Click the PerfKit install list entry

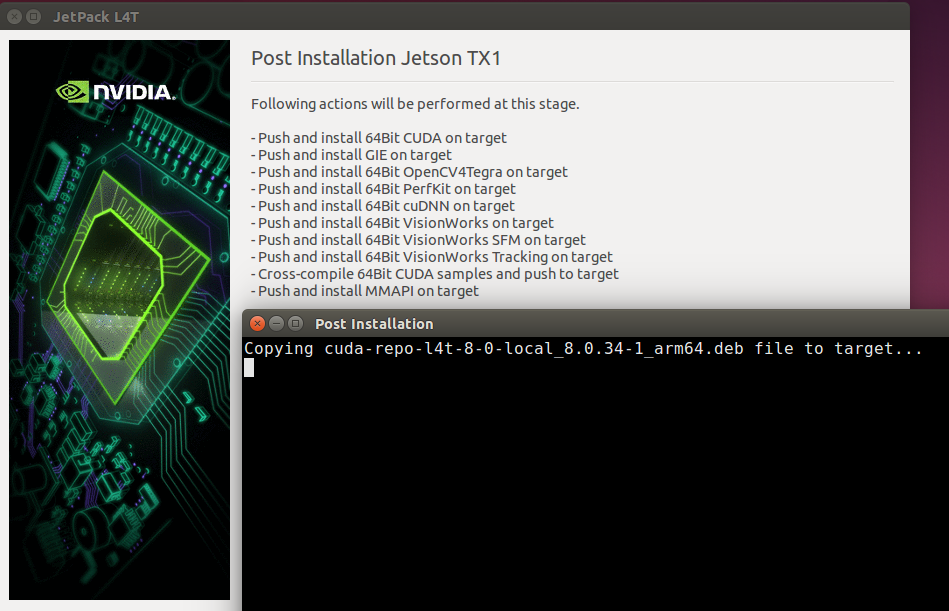click(383, 189)
